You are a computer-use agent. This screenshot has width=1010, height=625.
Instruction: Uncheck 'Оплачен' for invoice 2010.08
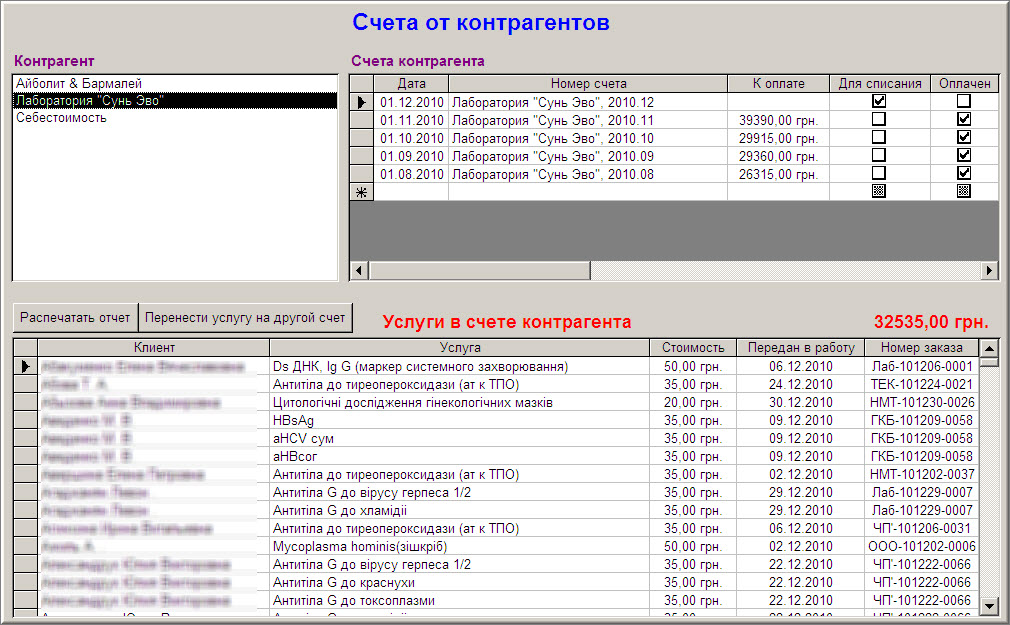pyautogui.click(x=964, y=173)
